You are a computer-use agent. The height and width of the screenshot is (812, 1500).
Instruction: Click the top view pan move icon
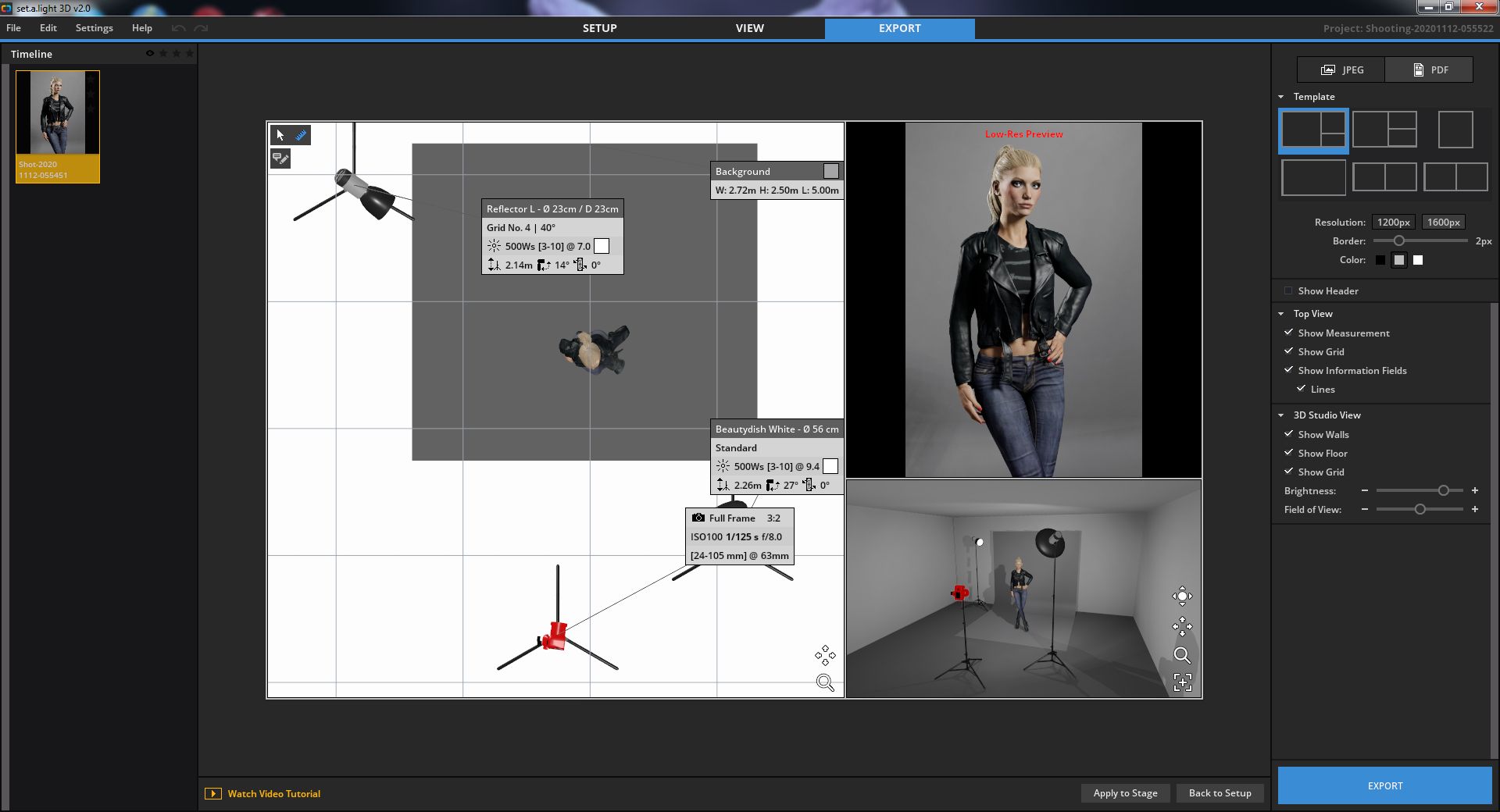tap(825, 655)
